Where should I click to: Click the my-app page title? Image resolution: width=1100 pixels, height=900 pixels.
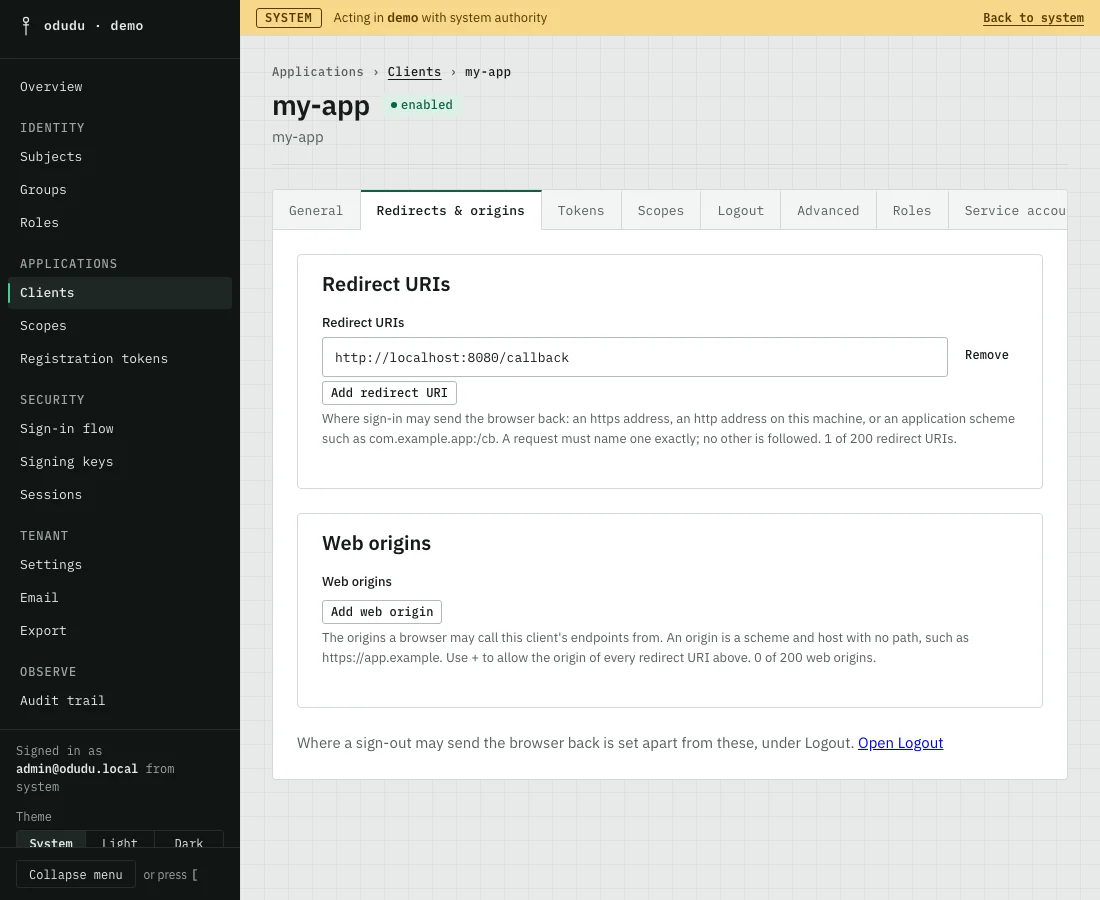[x=321, y=106]
